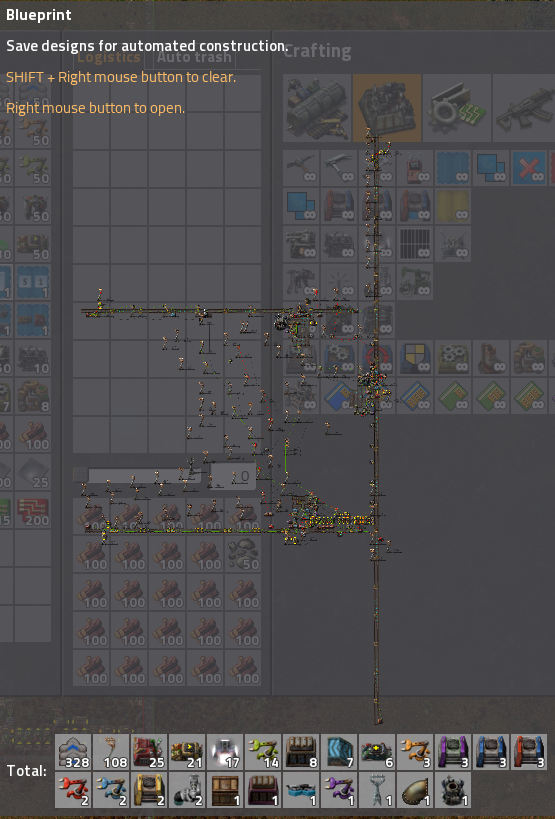
Task: Click the red target module recipe
Action: [377, 358]
